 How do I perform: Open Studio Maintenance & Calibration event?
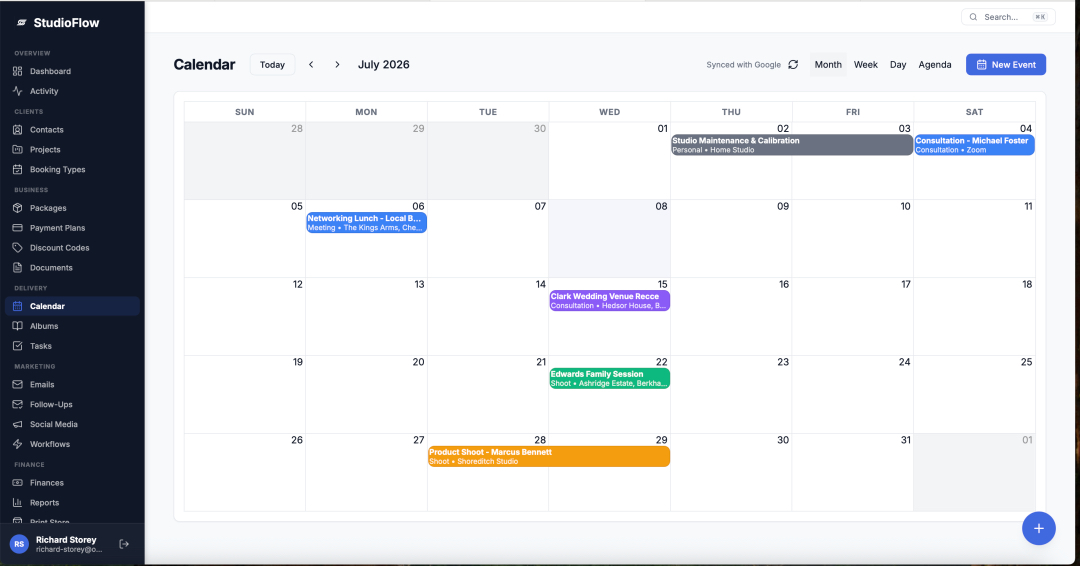click(x=792, y=145)
